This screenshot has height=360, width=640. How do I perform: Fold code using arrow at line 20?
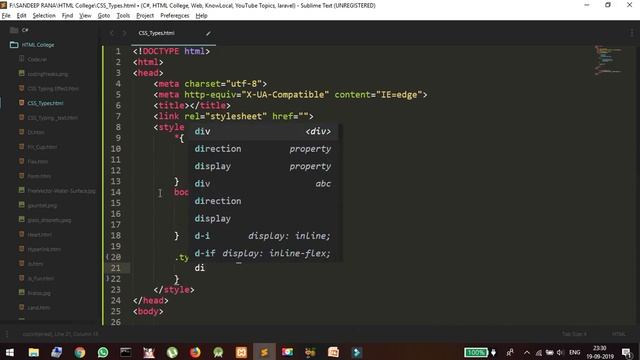(x=107, y=257)
